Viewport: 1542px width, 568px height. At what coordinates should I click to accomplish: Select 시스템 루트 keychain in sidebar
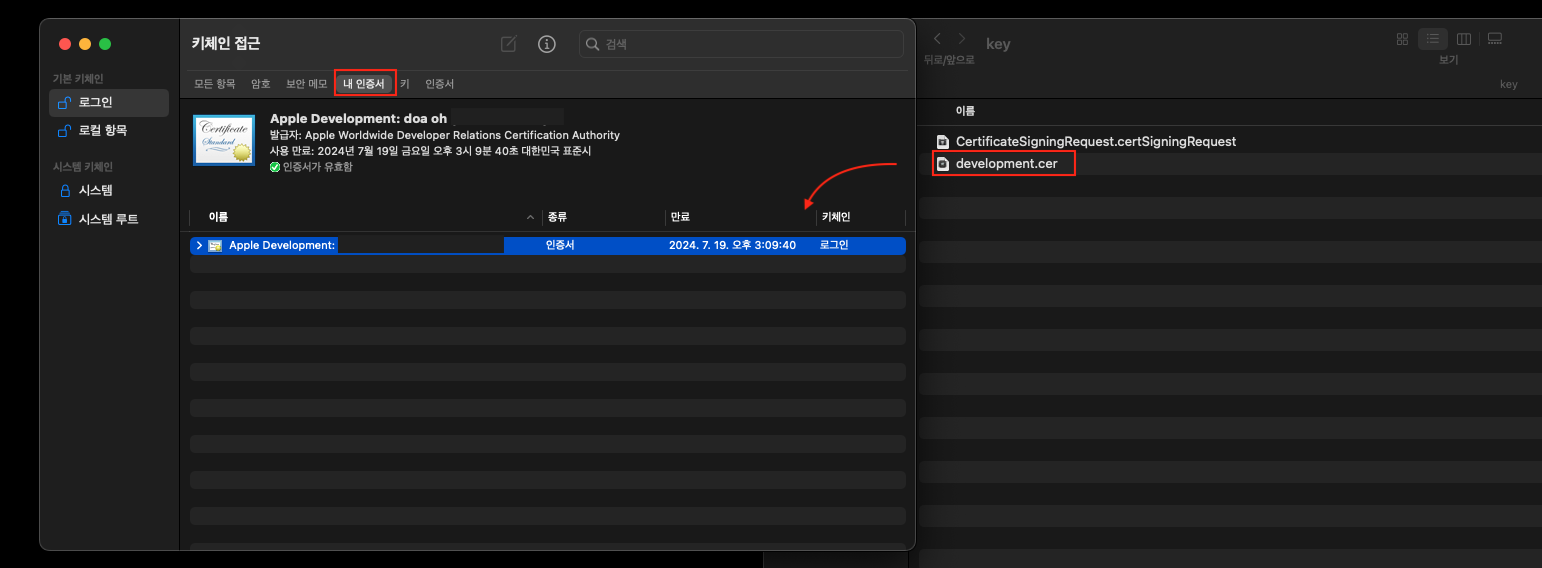tap(109, 218)
